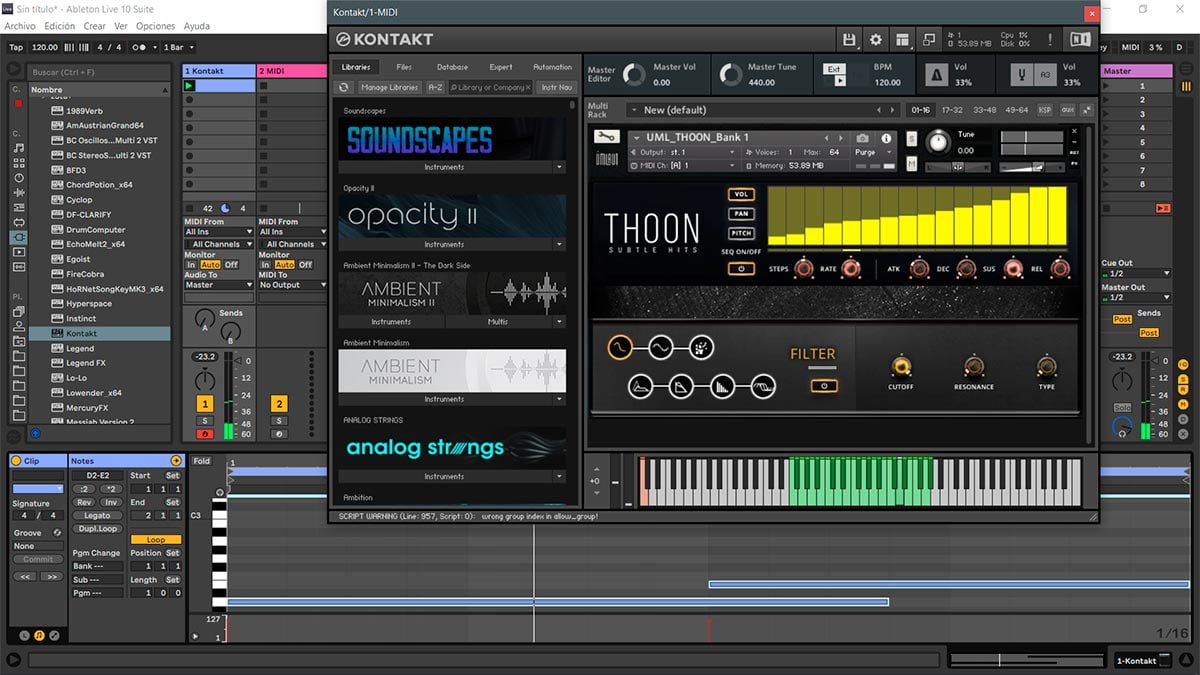This screenshot has height=675, width=1200.
Task: Switch to Kontakt Files tab
Action: [404, 67]
